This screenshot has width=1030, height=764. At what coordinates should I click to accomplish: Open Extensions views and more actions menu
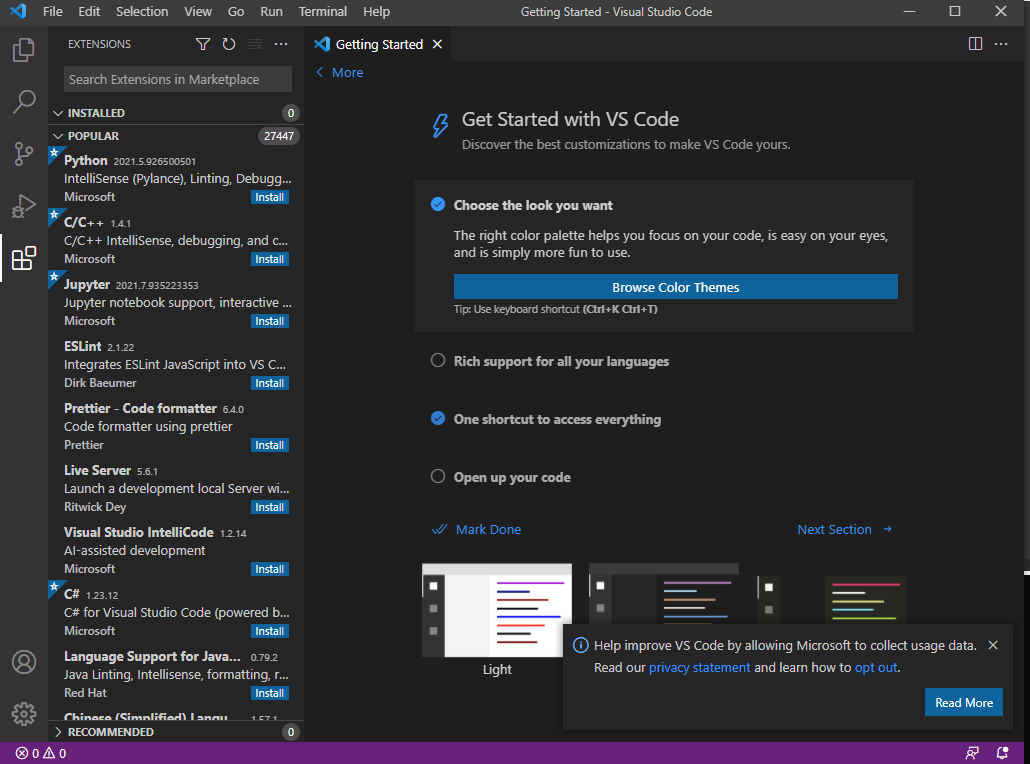[x=281, y=44]
